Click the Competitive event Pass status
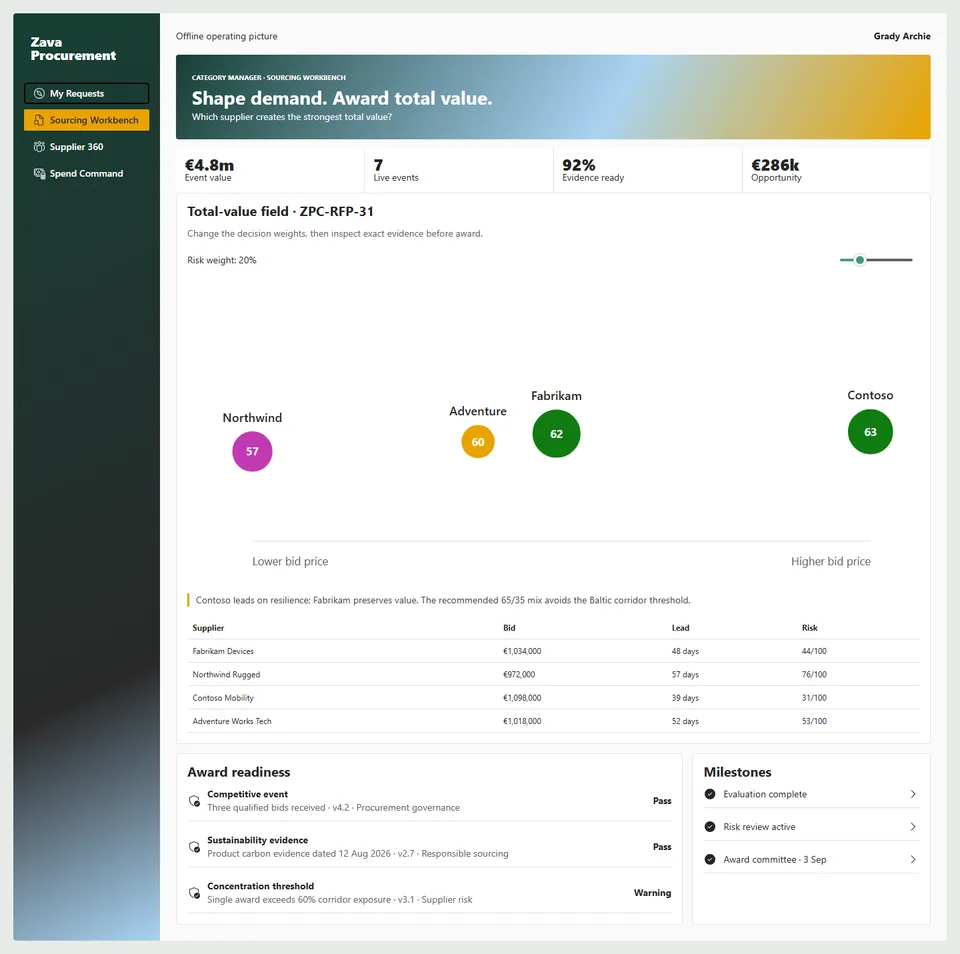960x954 pixels. (662, 801)
